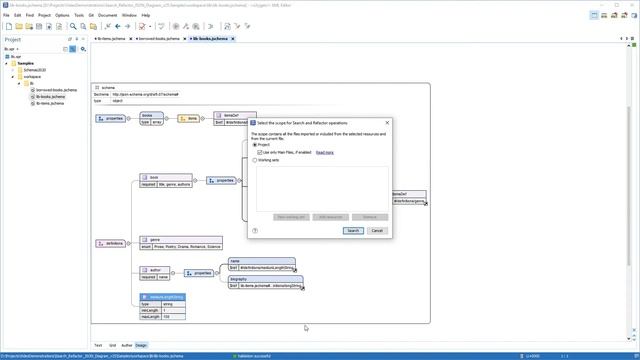Click the project settings gear icon
Image resolution: width=640 pixels, height=360 pixels.
pos(83,49)
